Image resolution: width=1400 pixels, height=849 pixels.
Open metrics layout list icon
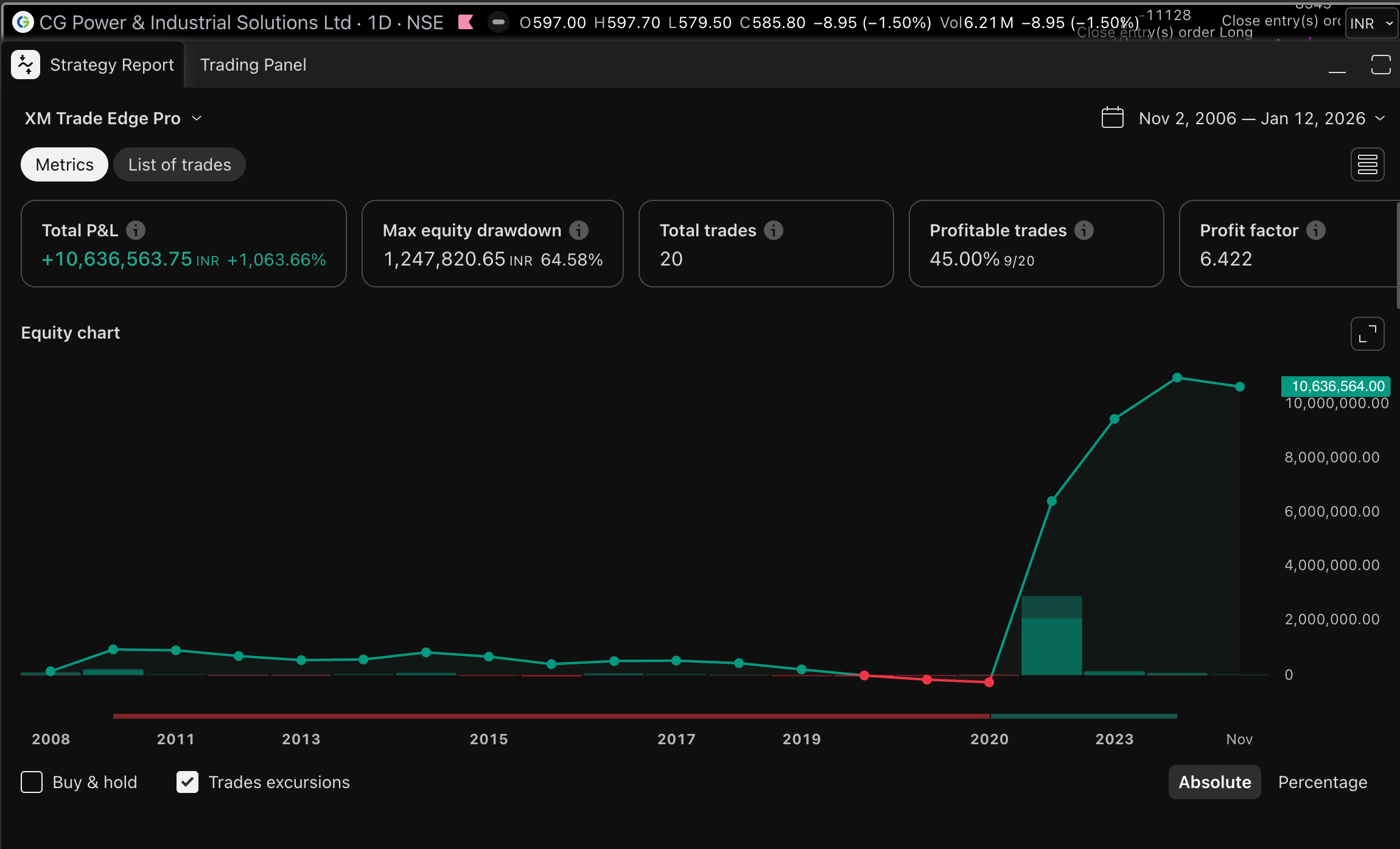click(x=1367, y=164)
